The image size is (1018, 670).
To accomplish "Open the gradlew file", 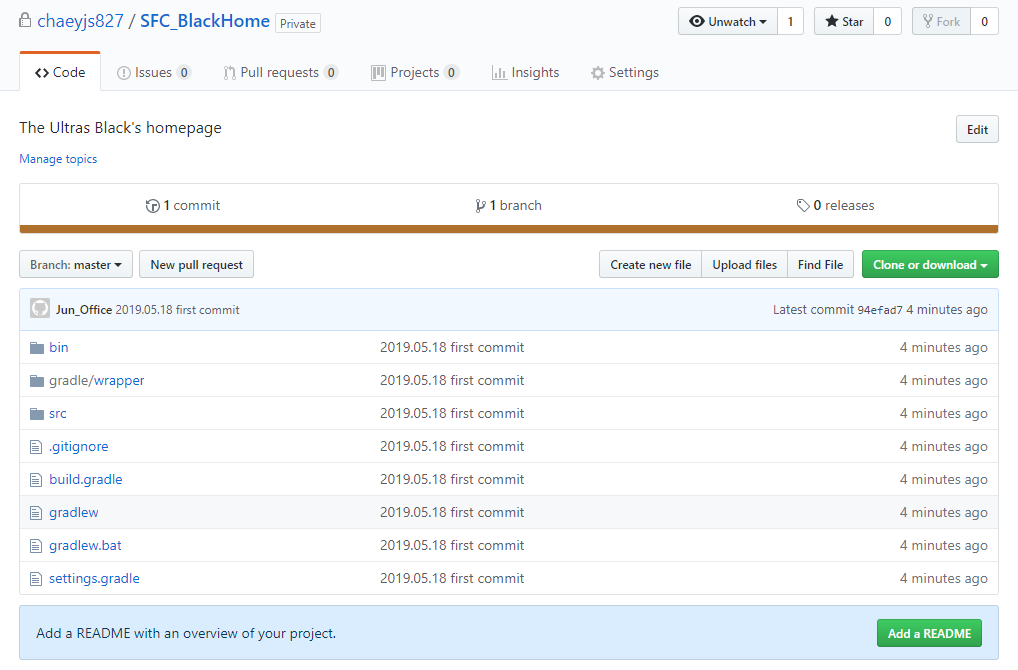I will point(74,513).
